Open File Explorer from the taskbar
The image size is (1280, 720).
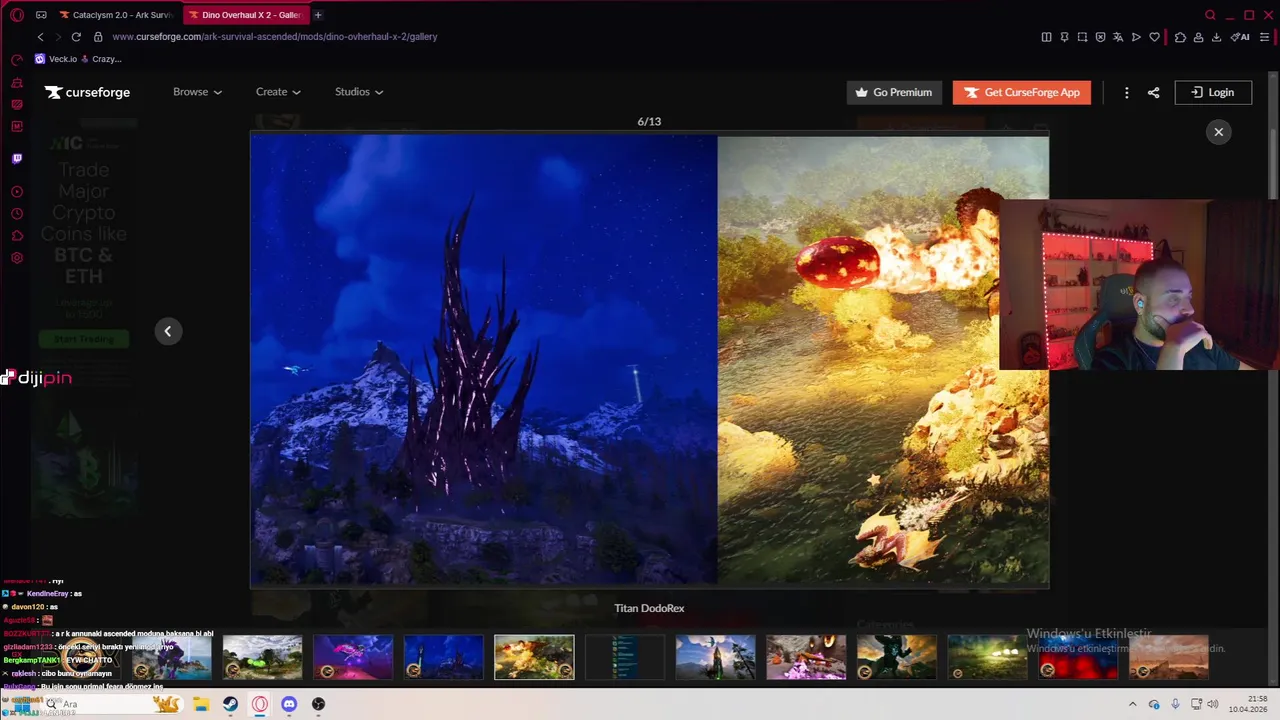tap(200, 704)
